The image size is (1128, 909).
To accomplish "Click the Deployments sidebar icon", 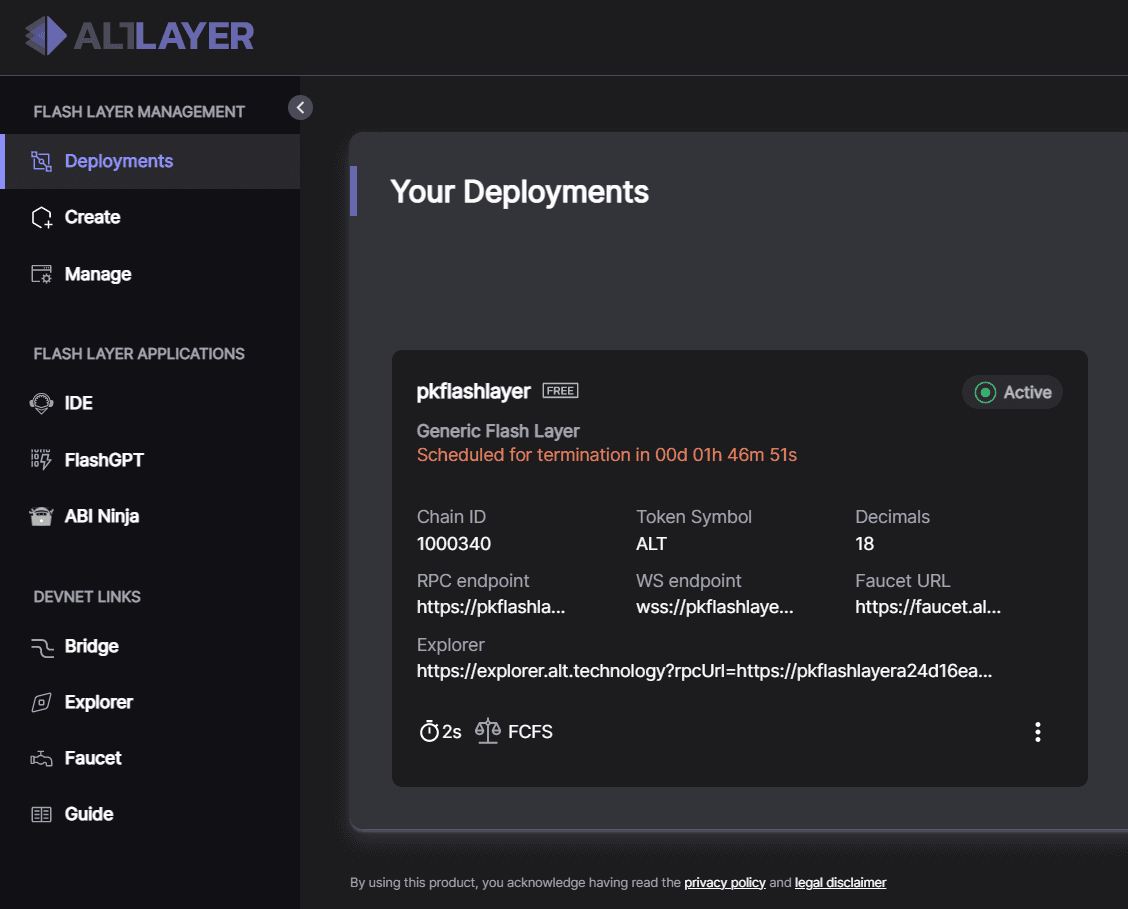I will [42, 161].
